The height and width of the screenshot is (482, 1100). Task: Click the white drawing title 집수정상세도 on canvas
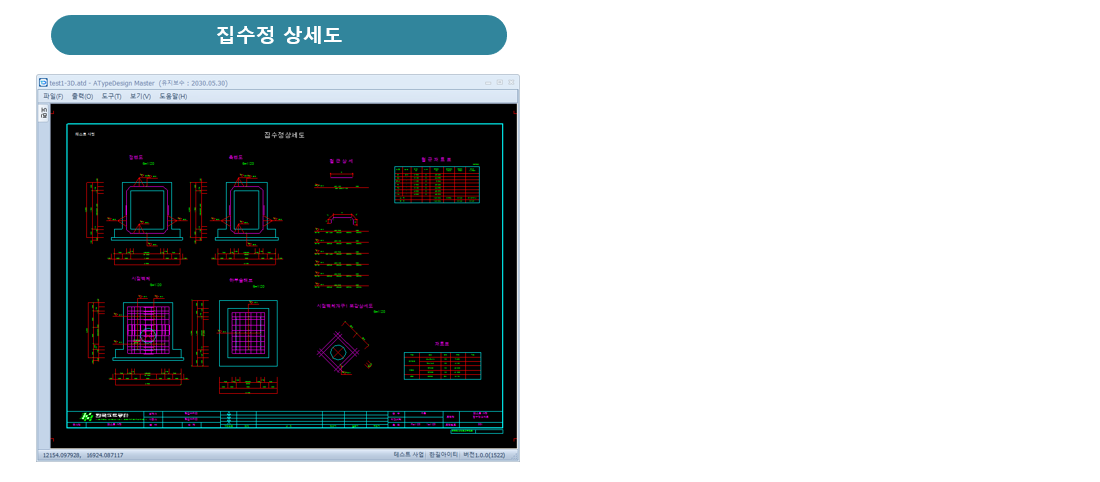284,135
